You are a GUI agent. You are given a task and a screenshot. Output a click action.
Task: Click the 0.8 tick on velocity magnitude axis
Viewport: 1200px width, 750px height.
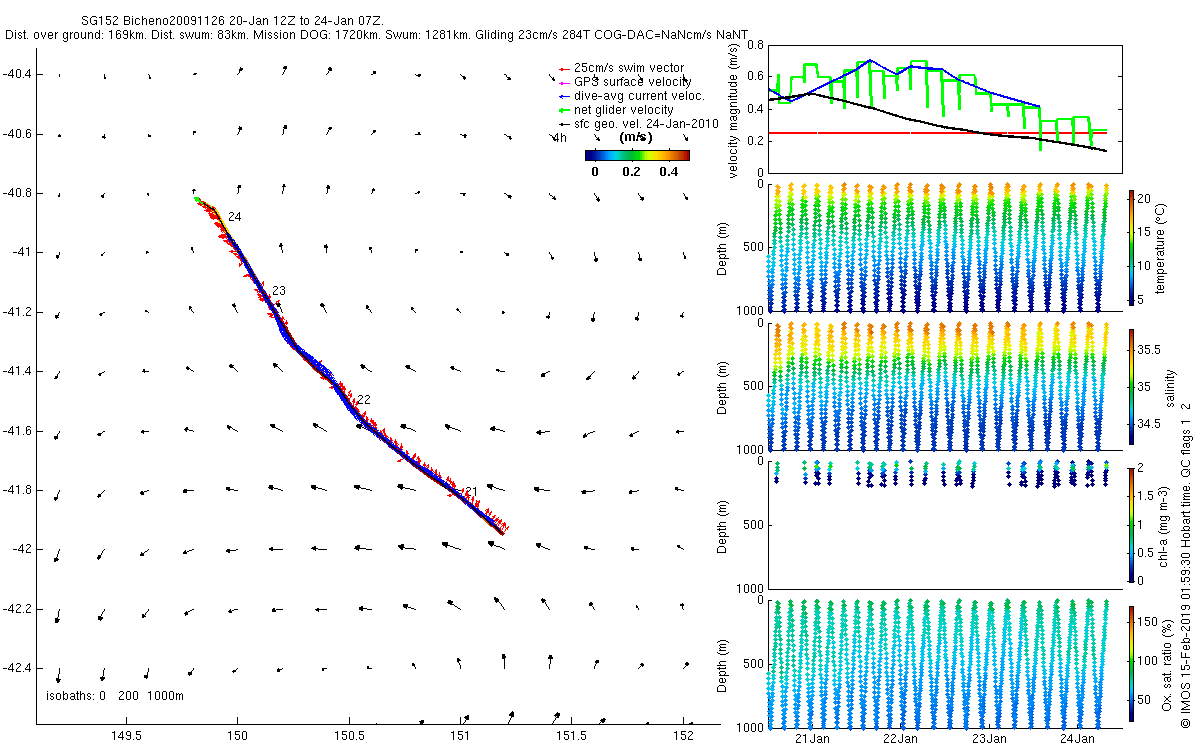[x=756, y=45]
